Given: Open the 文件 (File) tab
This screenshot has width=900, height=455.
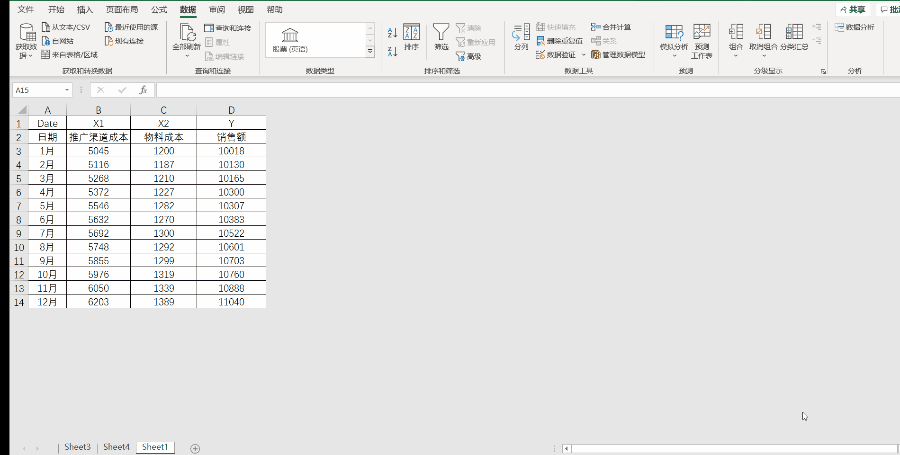Looking at the screenshot, I should coord(26,10).
